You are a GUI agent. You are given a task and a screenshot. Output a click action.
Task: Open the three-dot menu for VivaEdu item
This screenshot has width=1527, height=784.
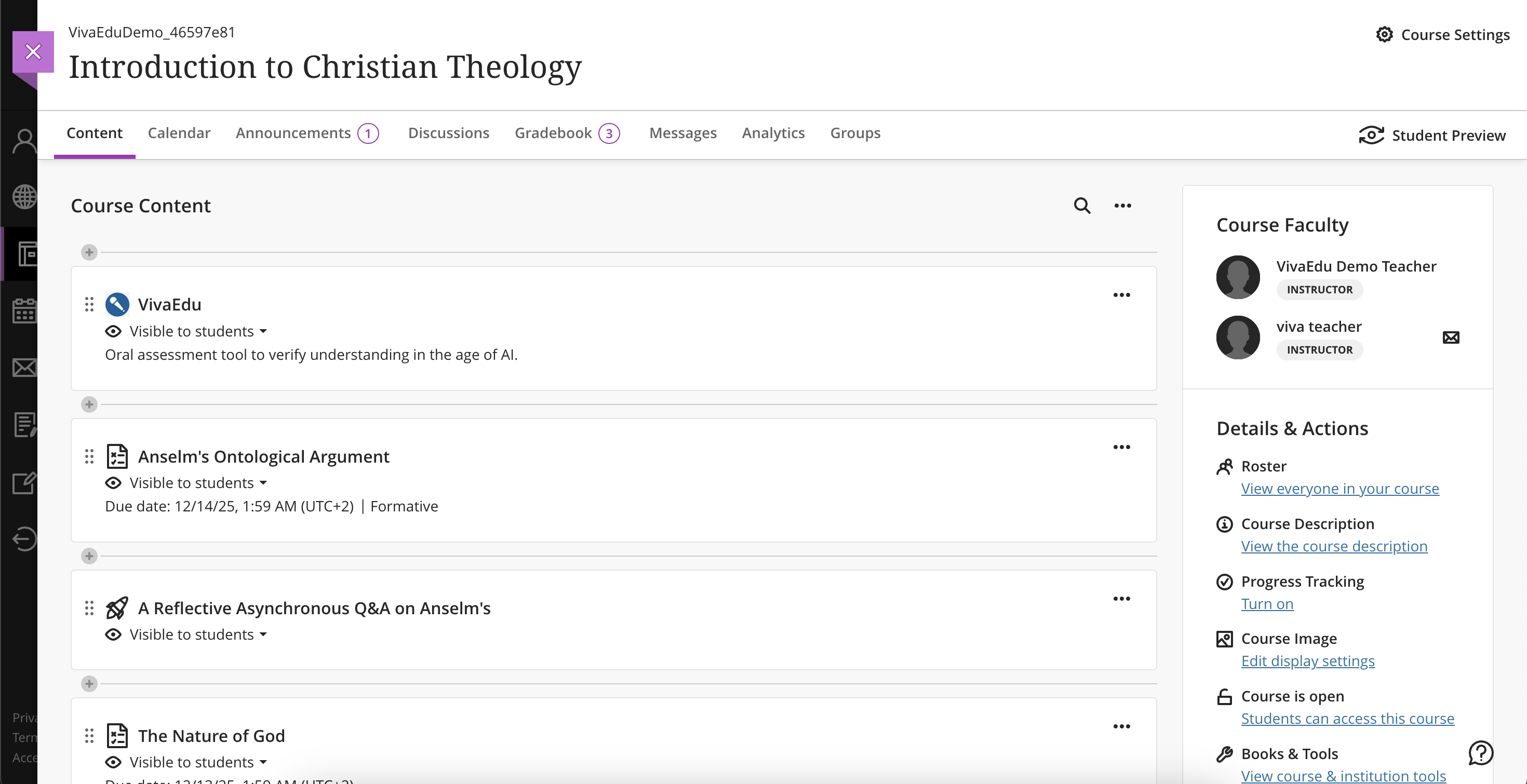point(1121,295)
